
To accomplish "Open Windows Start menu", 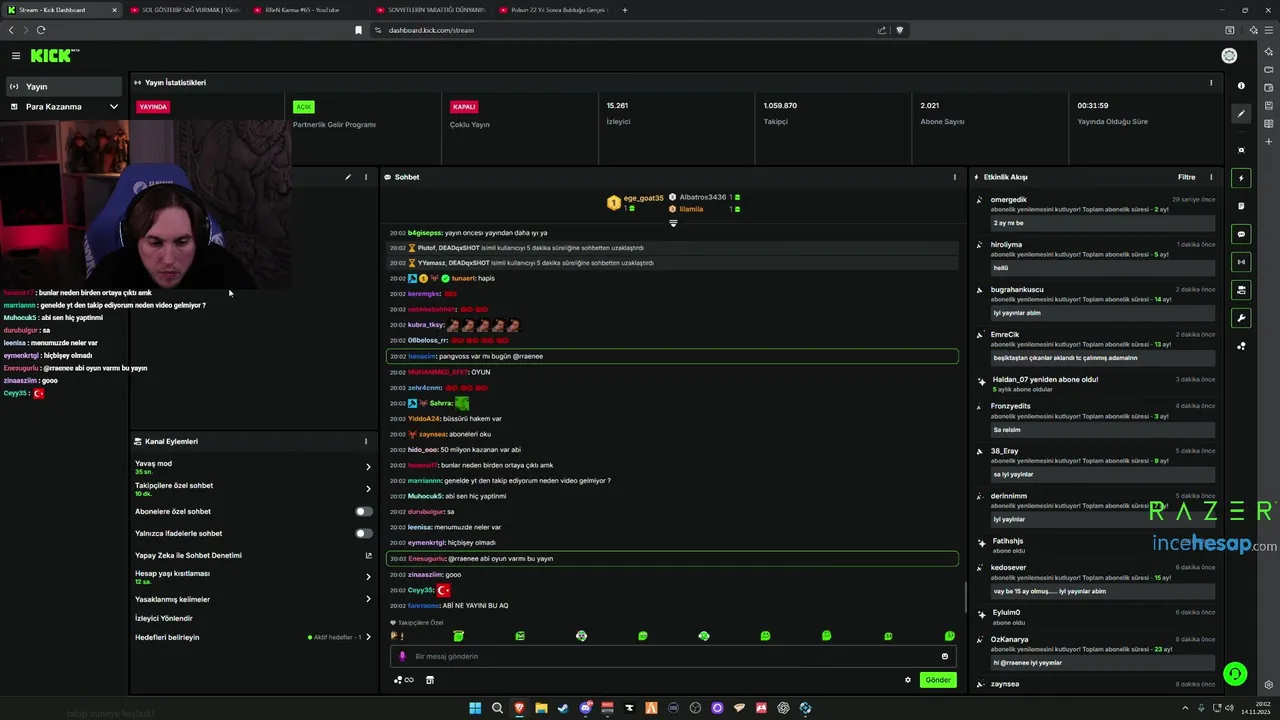I will tap(475, 708).
